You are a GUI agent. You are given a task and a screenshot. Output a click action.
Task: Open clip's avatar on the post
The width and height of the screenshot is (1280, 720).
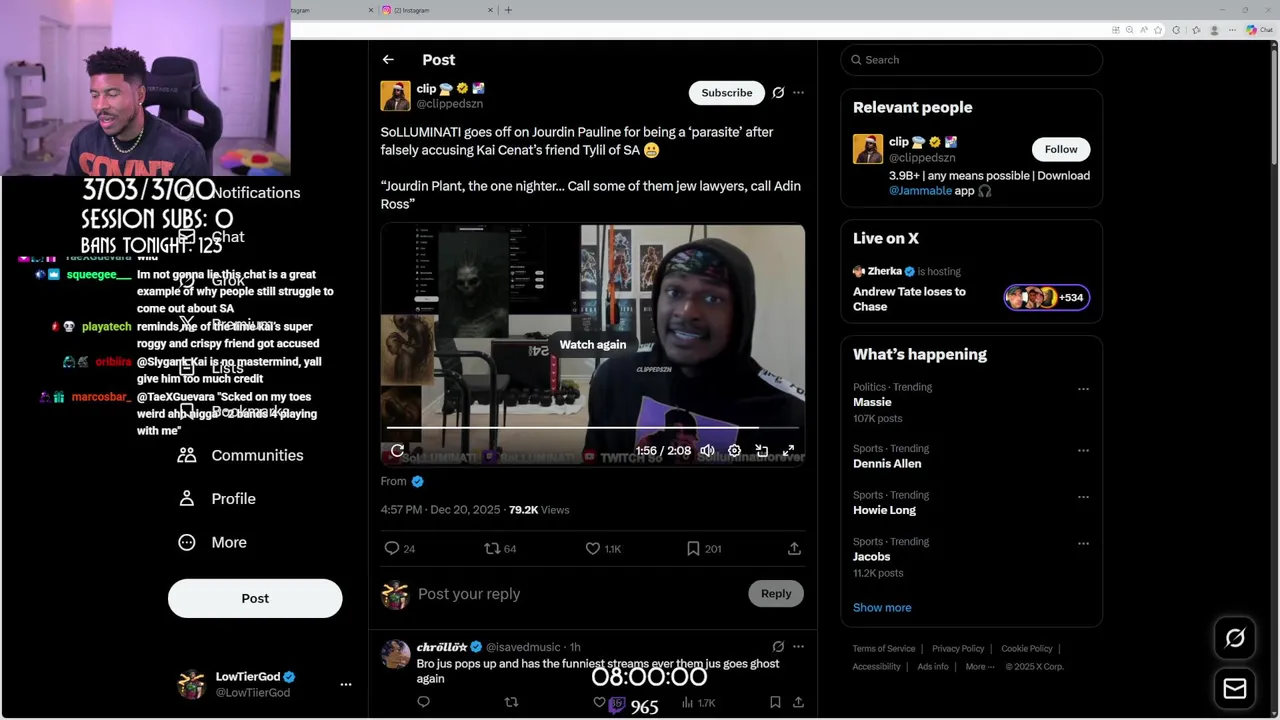[x=395, y=96]
